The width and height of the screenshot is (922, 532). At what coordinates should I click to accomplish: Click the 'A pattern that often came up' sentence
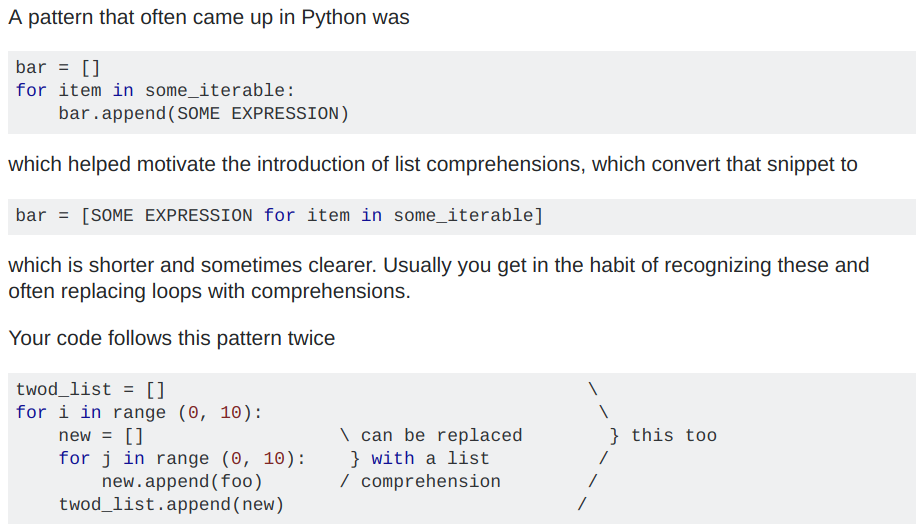click(208, 18)
